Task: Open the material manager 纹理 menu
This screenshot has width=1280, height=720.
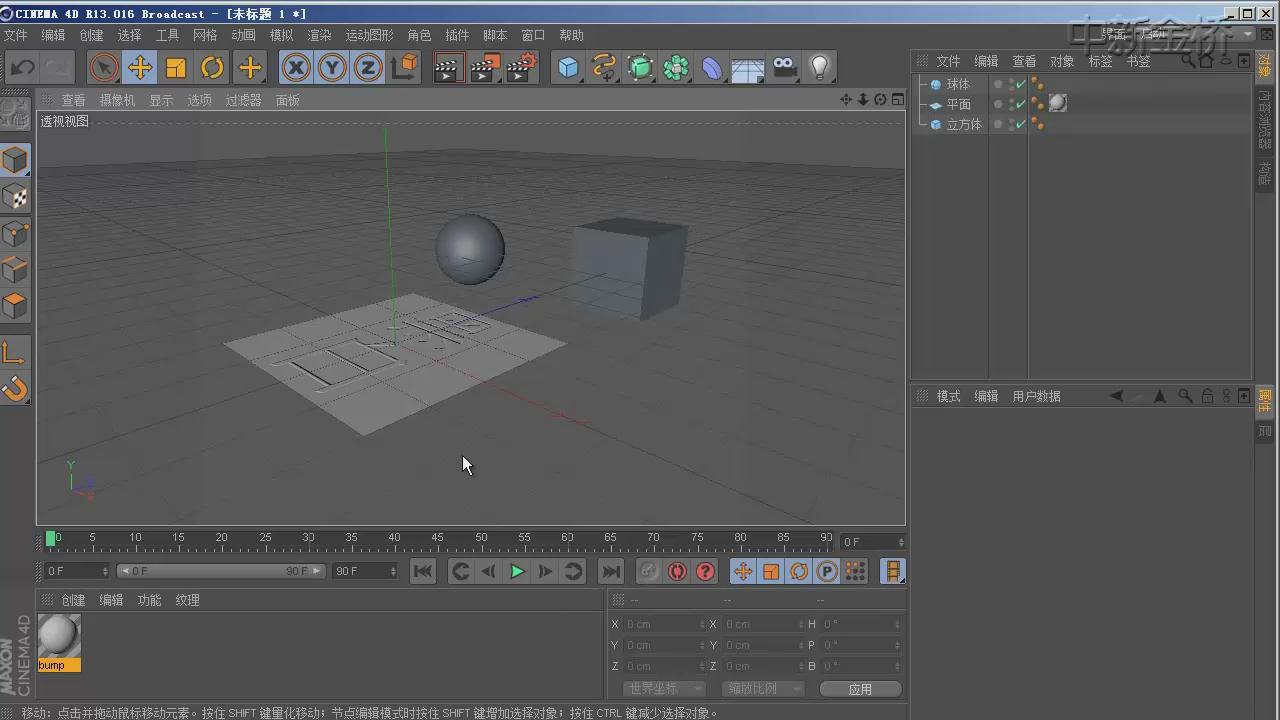Action: (187, 600)
